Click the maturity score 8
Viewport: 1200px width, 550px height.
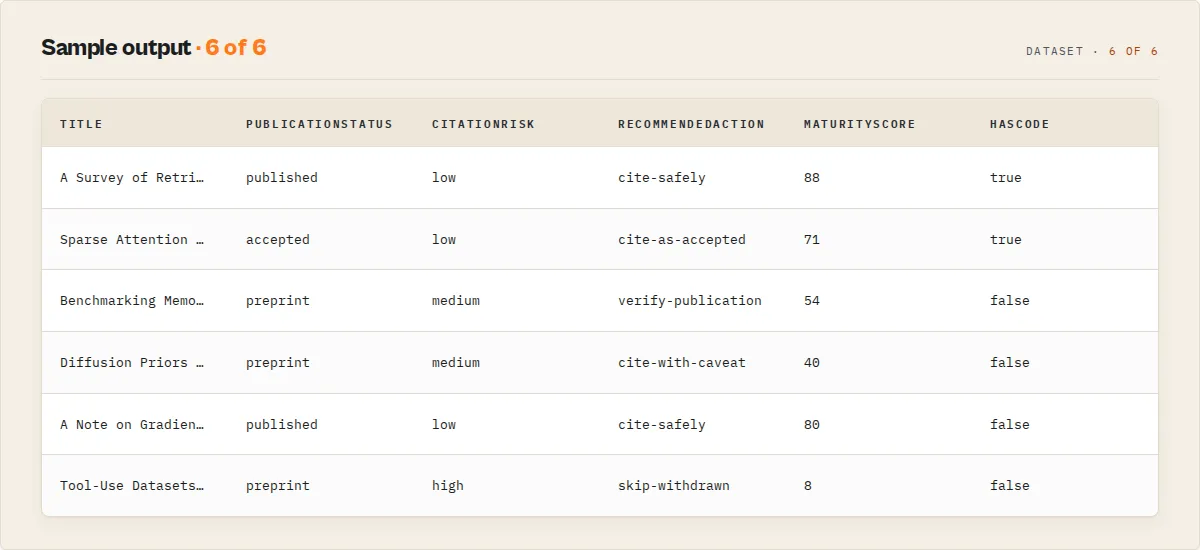tap(808, 486)
